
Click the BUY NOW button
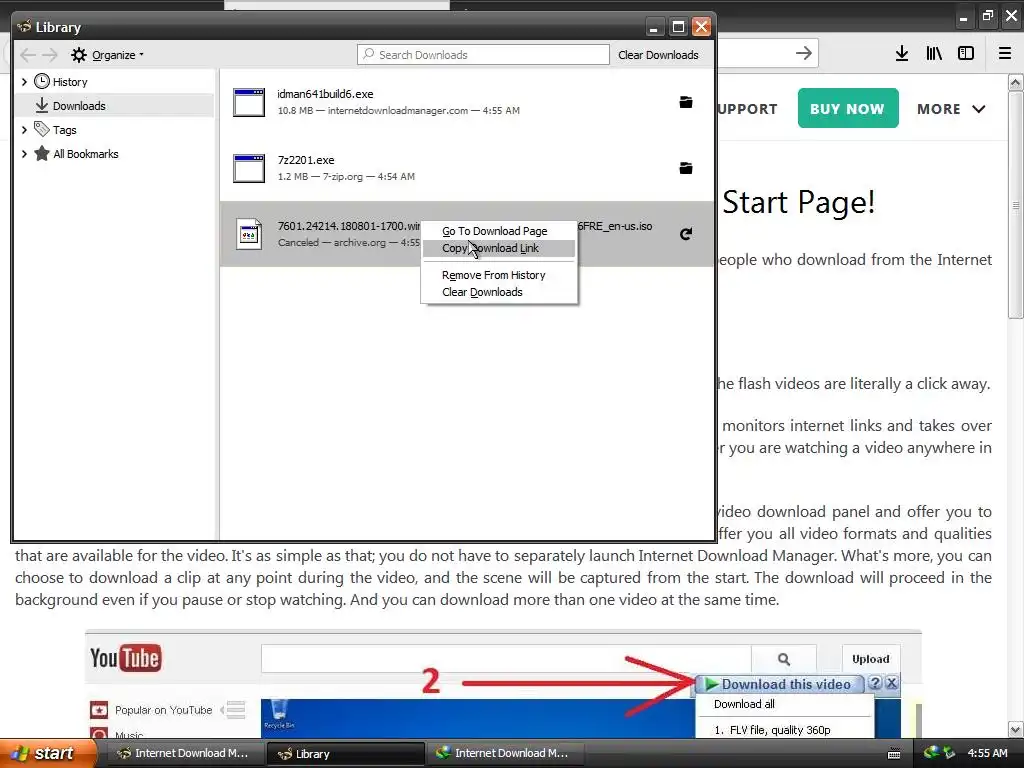point(848,108)
